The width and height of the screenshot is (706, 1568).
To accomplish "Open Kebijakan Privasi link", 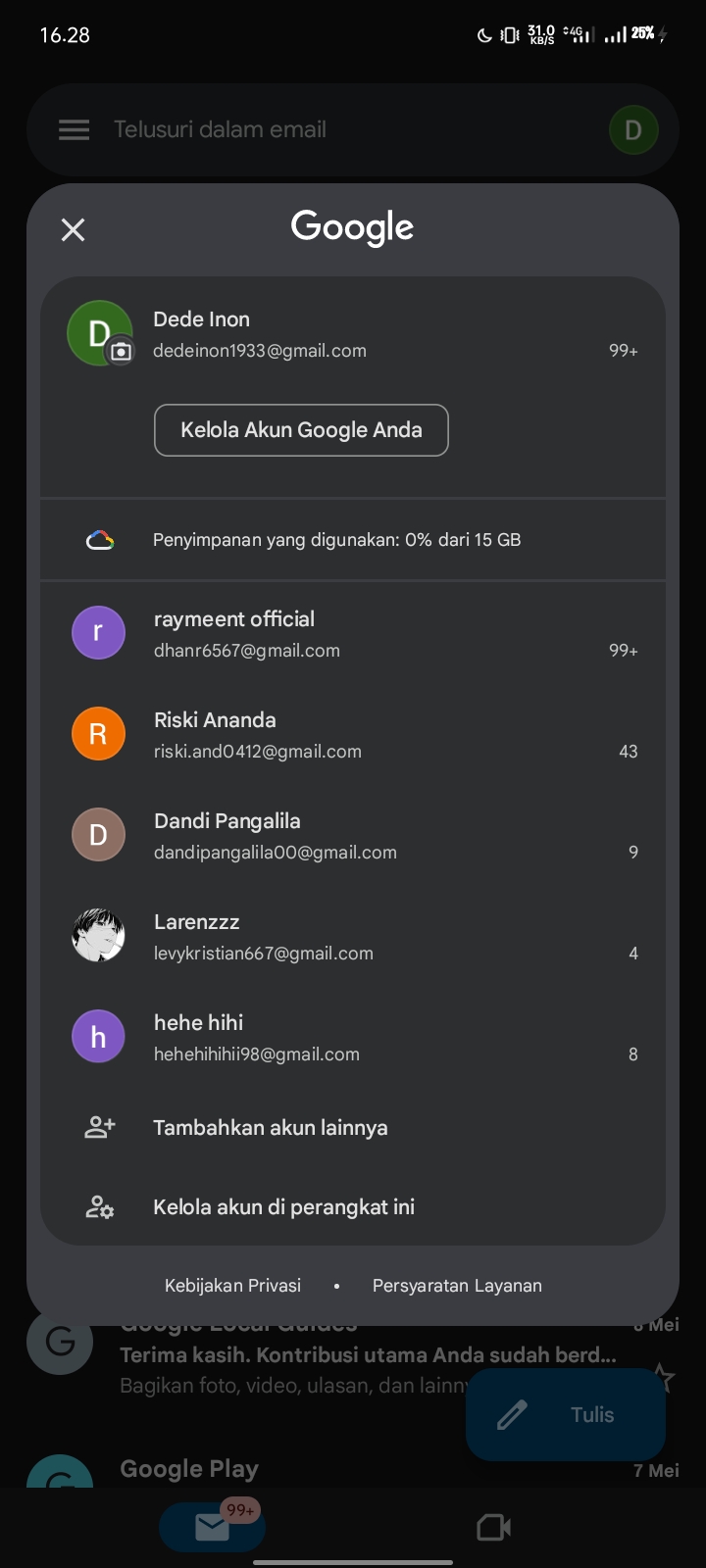I will click(232, 1286).
